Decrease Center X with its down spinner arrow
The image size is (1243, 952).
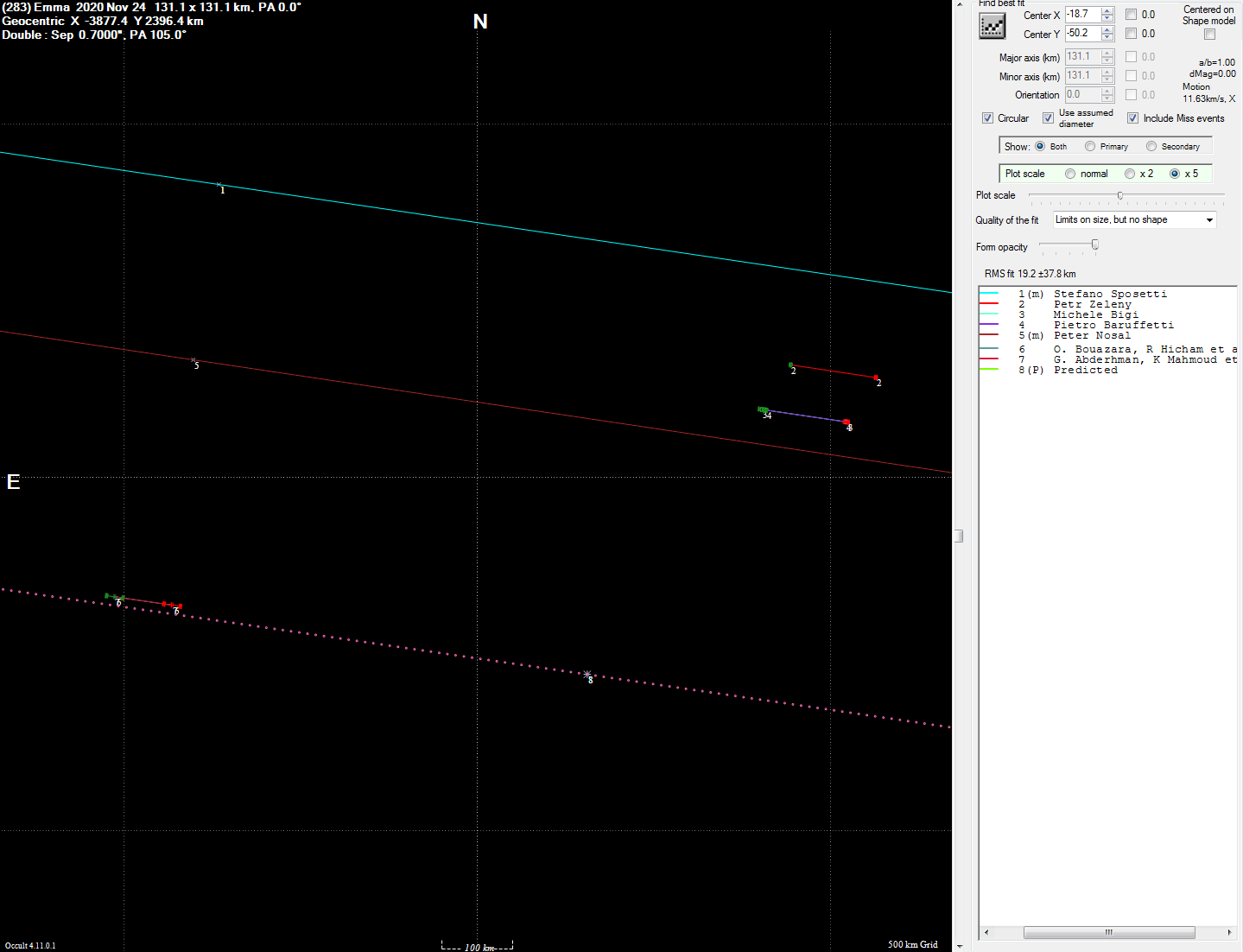(1107, 19)
